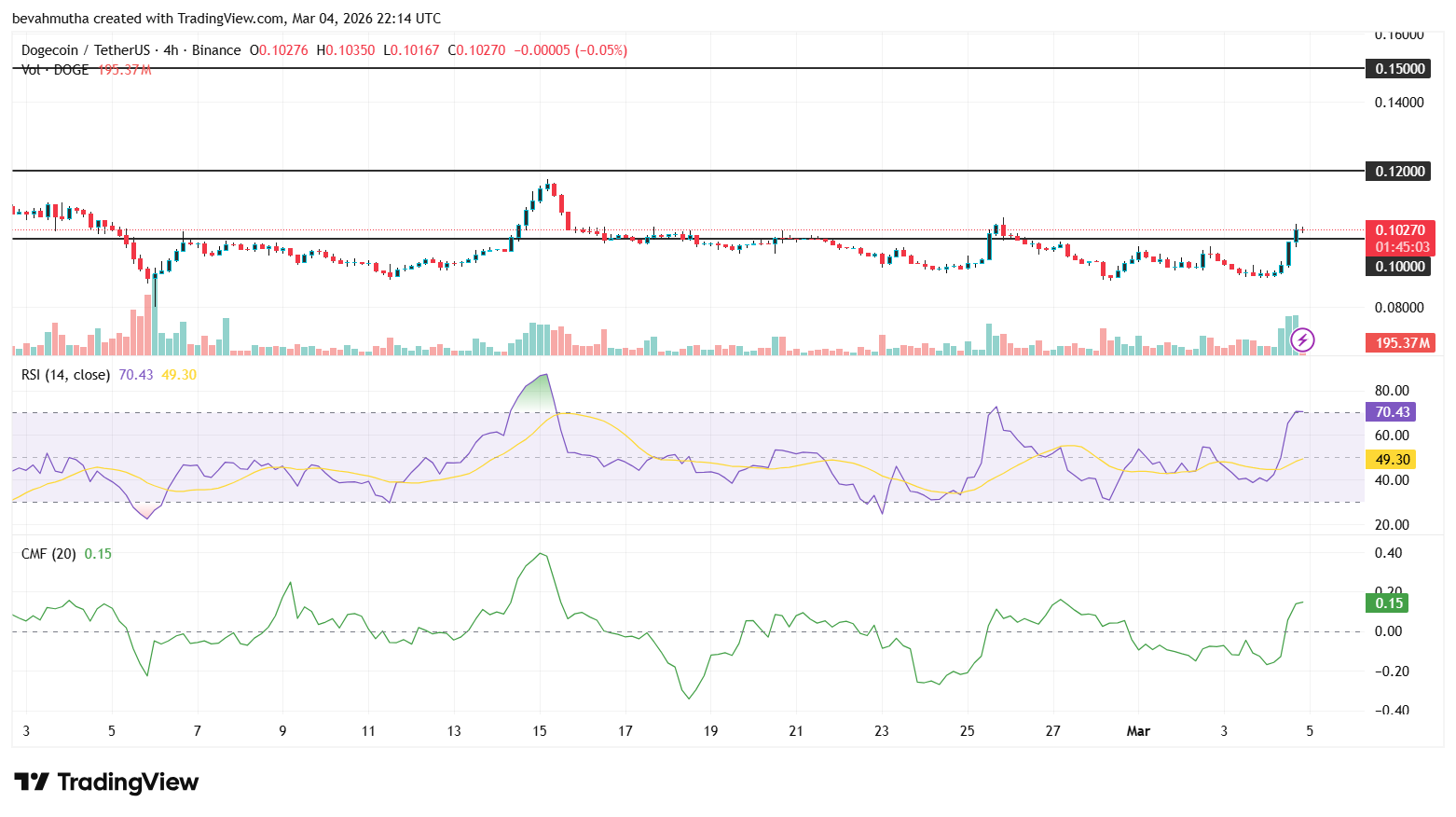
Task: Click the red 195.37M volume scale label
Action: 1399,342
